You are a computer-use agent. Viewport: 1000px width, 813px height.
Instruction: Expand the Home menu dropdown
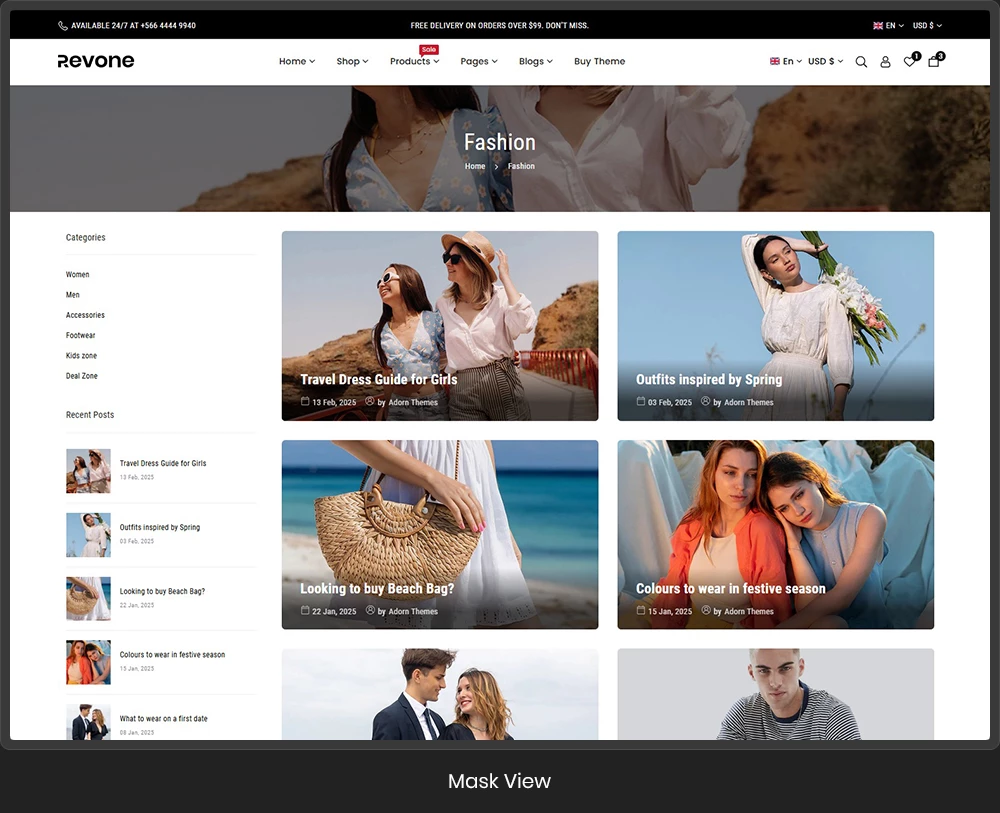296,61
